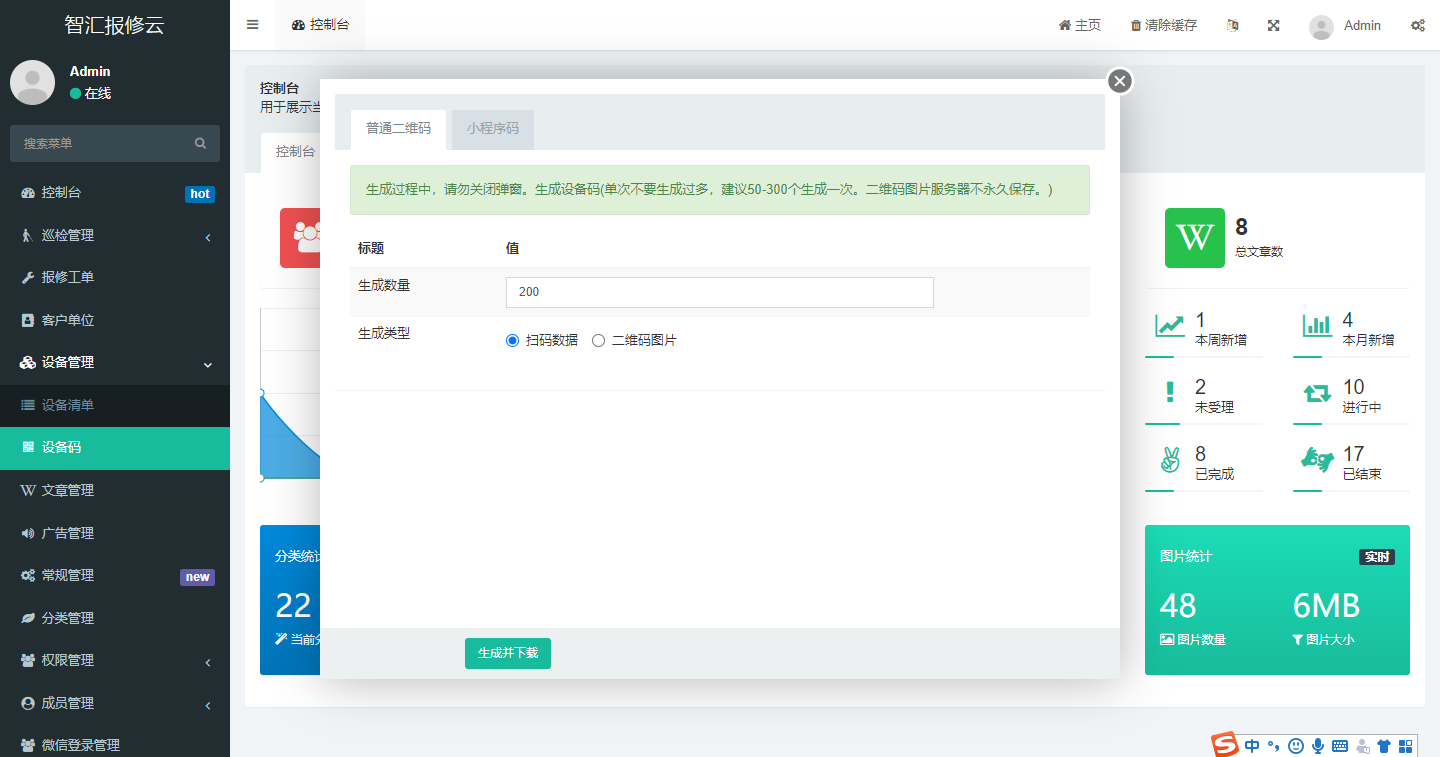Image resolution: width=1440 pixels, height=757 pixels.
Task: Click the green W total articles icon
Action: [x=1194, y=238]
